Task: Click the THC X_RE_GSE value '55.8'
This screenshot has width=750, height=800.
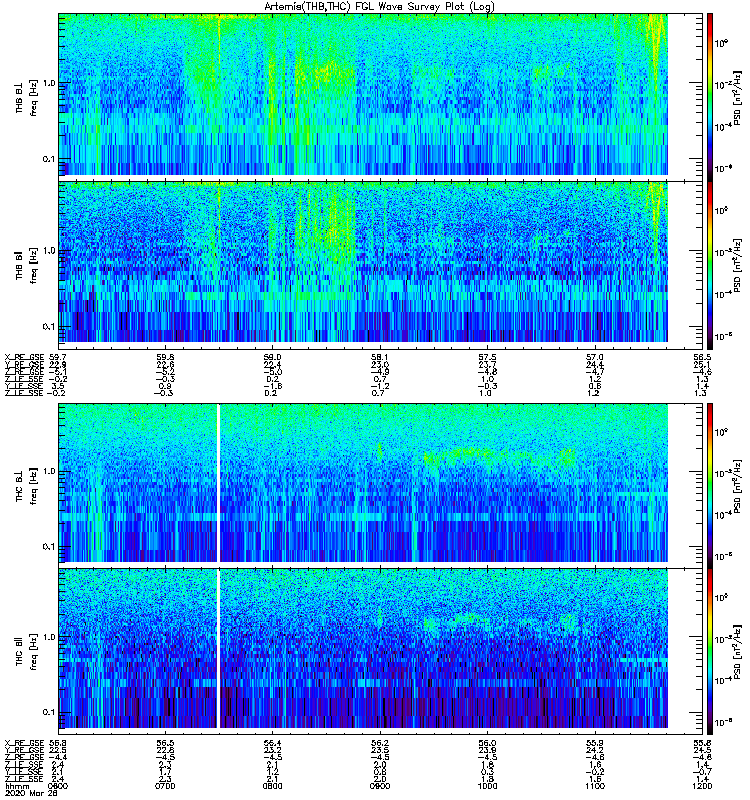Action: coord(702,743)
